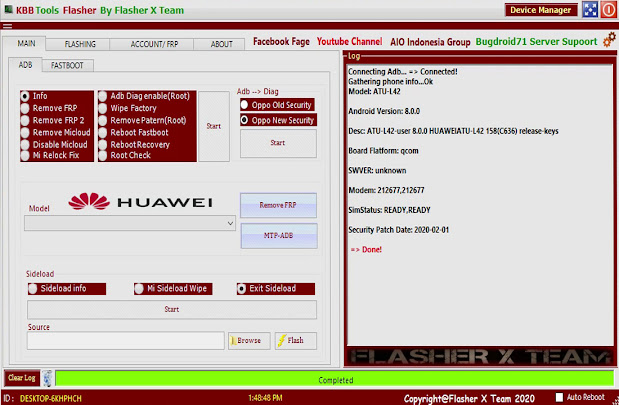The image size is (619, 405).
Task: Click the 'Model: ATU-L42' log line
Action: (374, 92)
